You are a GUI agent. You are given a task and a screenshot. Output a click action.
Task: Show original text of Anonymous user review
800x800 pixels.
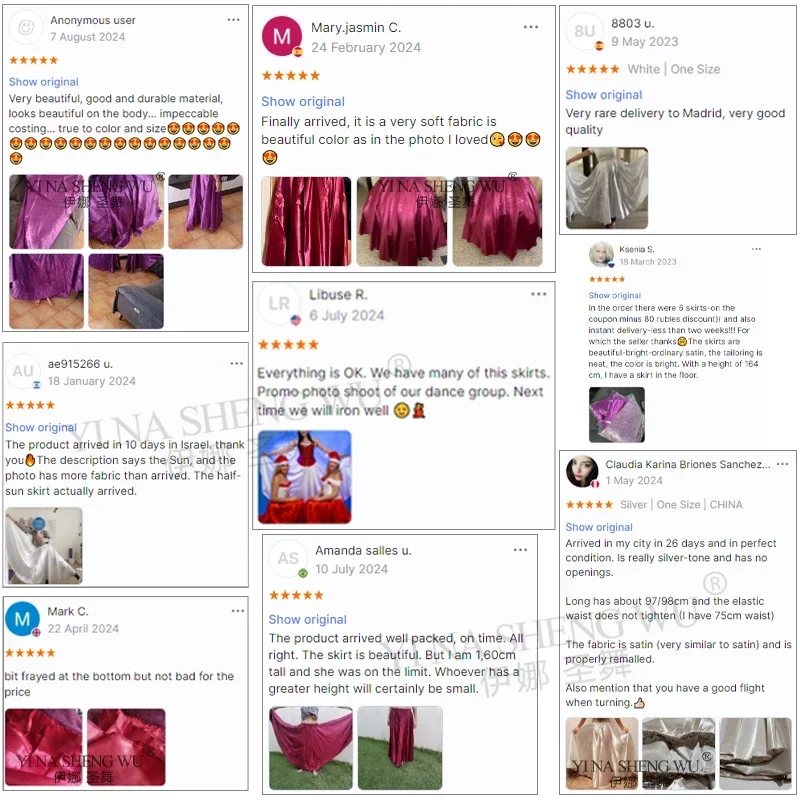[x=44, y=82]
